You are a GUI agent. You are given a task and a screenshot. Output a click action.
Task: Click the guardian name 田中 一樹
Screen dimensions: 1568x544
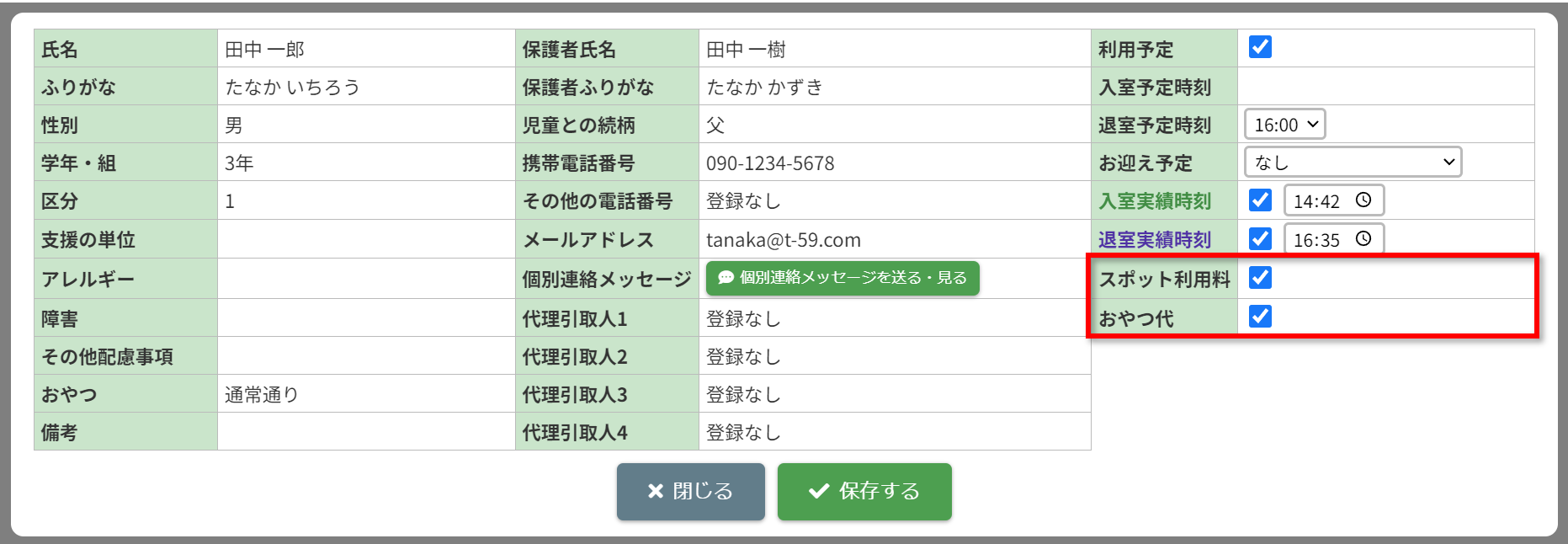[746, 50]
